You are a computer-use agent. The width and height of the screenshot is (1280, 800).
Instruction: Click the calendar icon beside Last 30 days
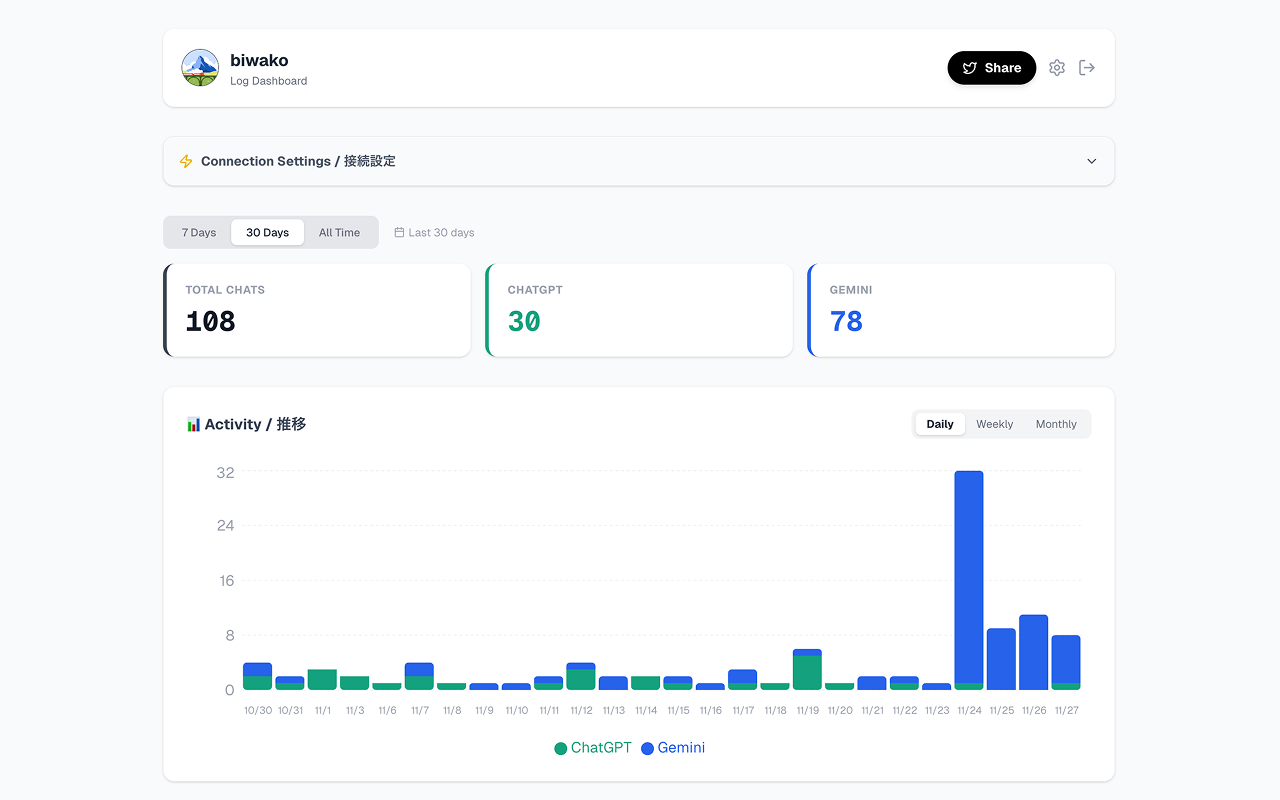pos(399,233)
